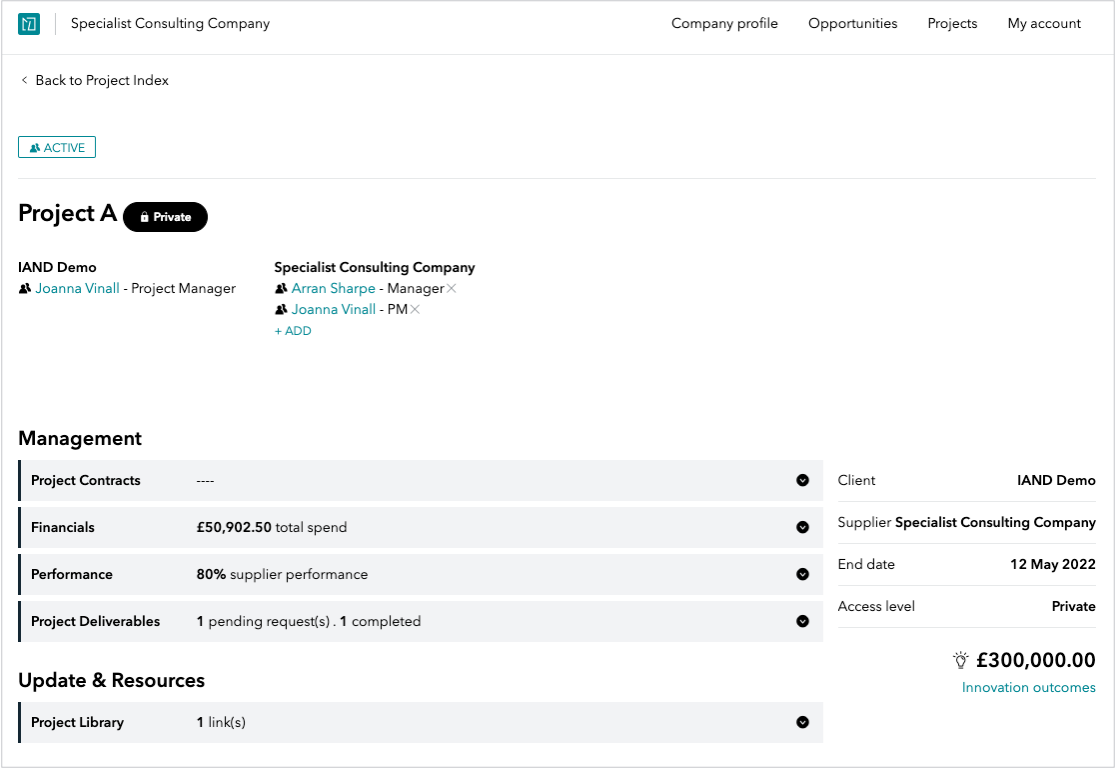Open Innovation outcomes link
Viewport: 1116px width, 768px height.
(1028, 688)
